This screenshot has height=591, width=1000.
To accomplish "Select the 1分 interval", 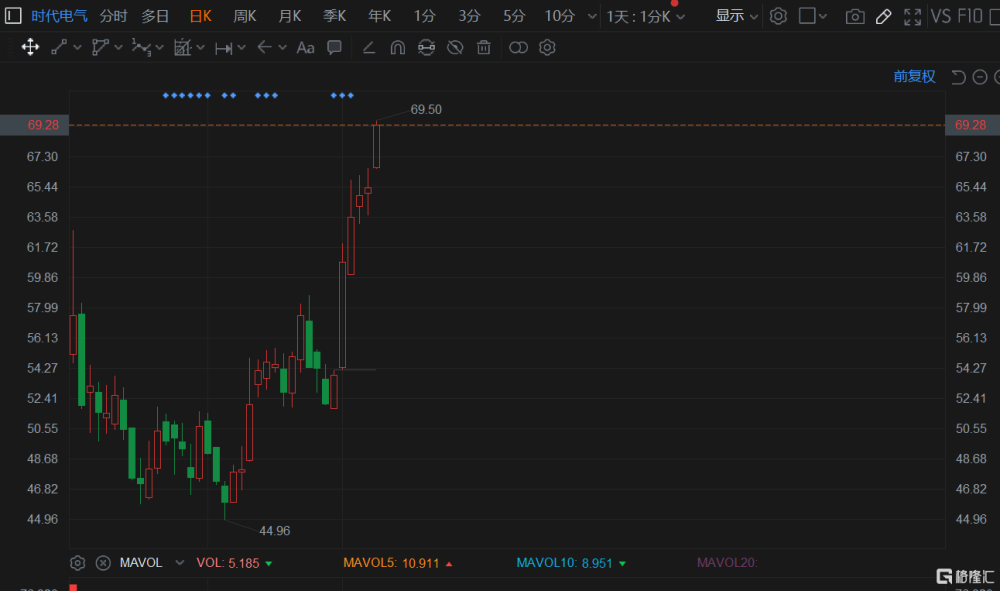I will pos(424,16).
